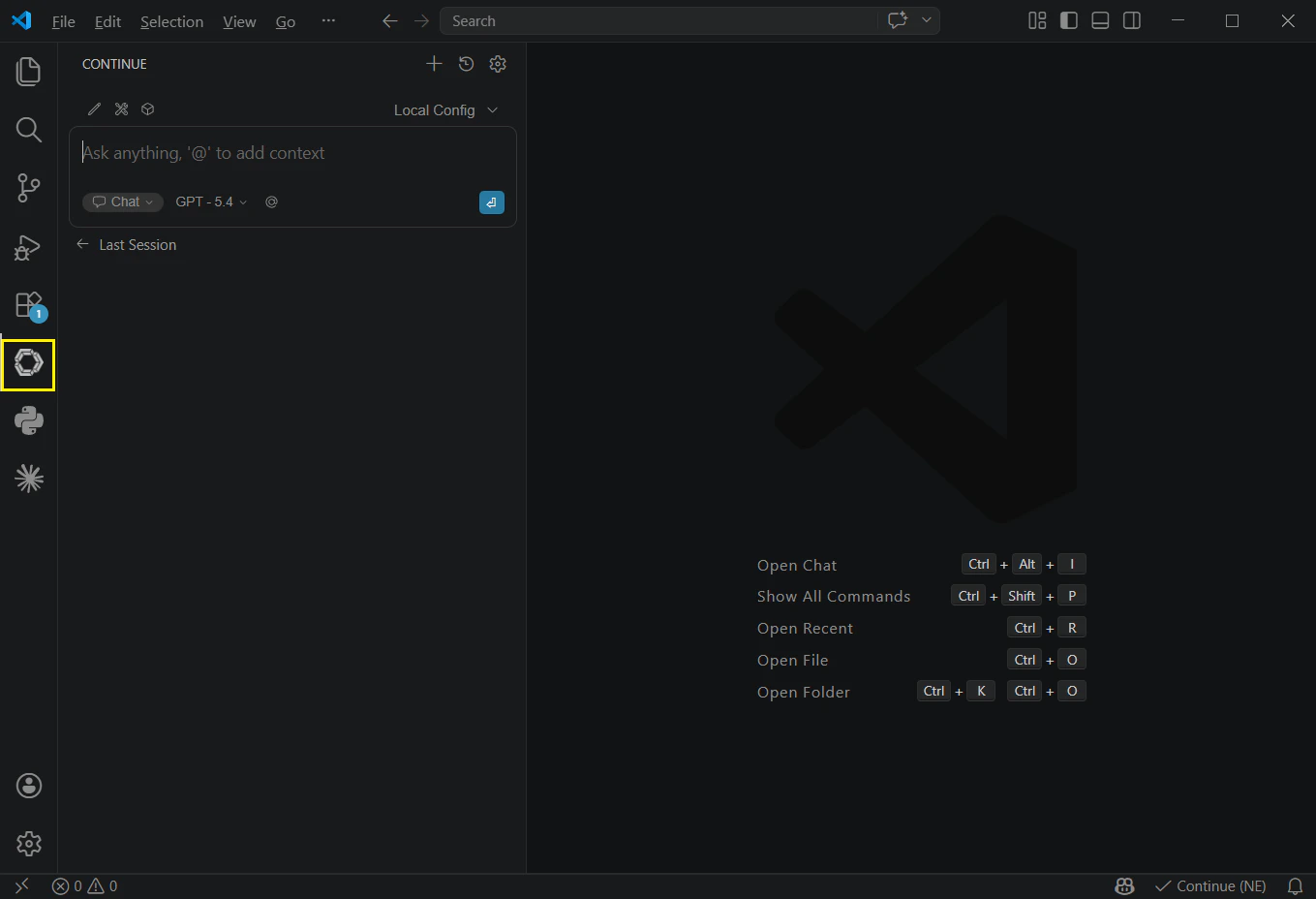1316x899 pixels.
Task: Toggle Primary Side Bar visibility
Action: click(1069, 20)
